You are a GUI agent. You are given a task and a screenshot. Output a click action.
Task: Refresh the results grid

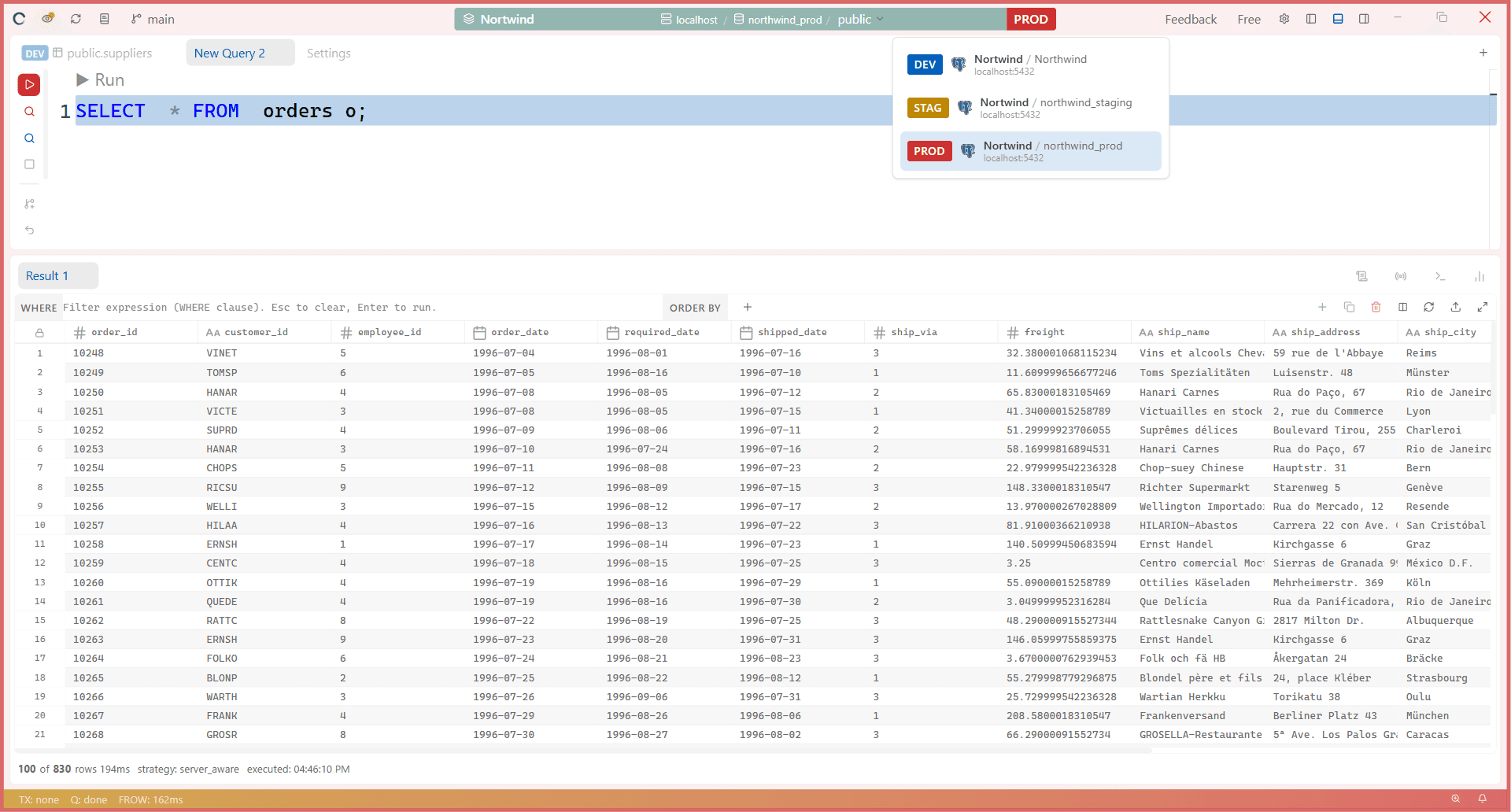click(x=1429, y=307)
